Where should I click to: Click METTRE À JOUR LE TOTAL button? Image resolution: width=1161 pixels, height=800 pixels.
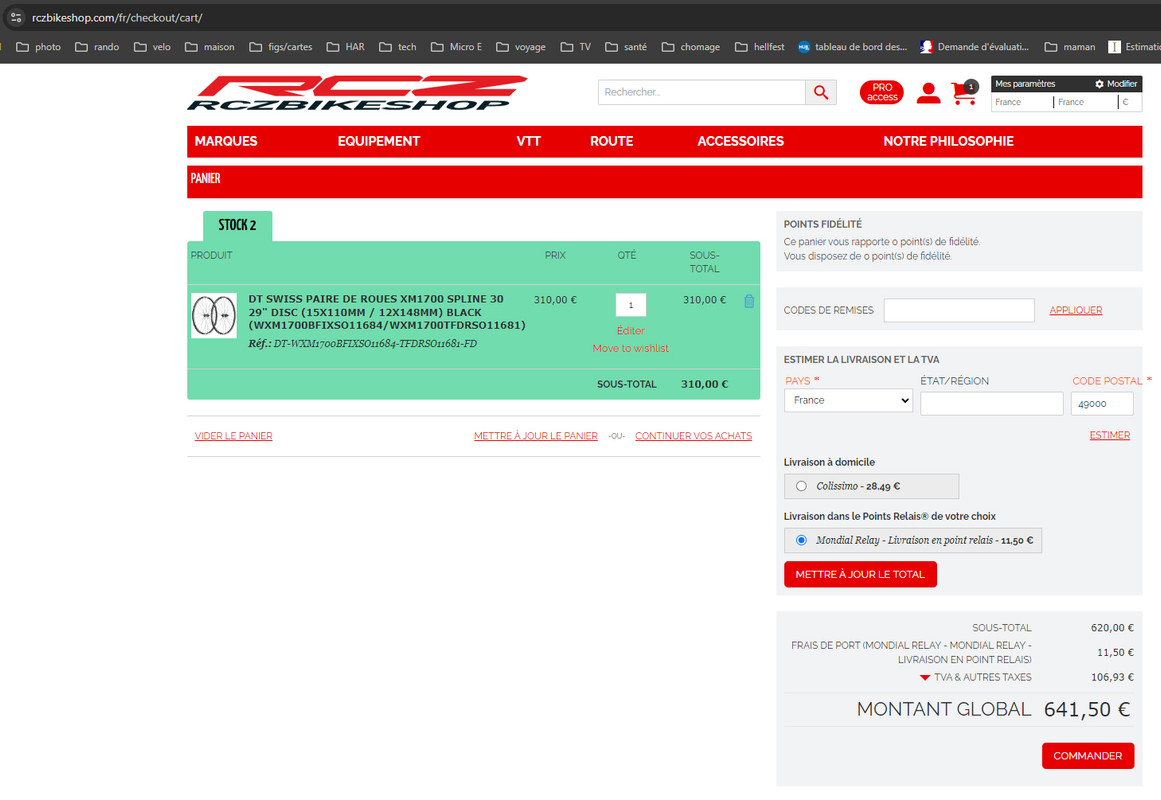click(860, 575)
